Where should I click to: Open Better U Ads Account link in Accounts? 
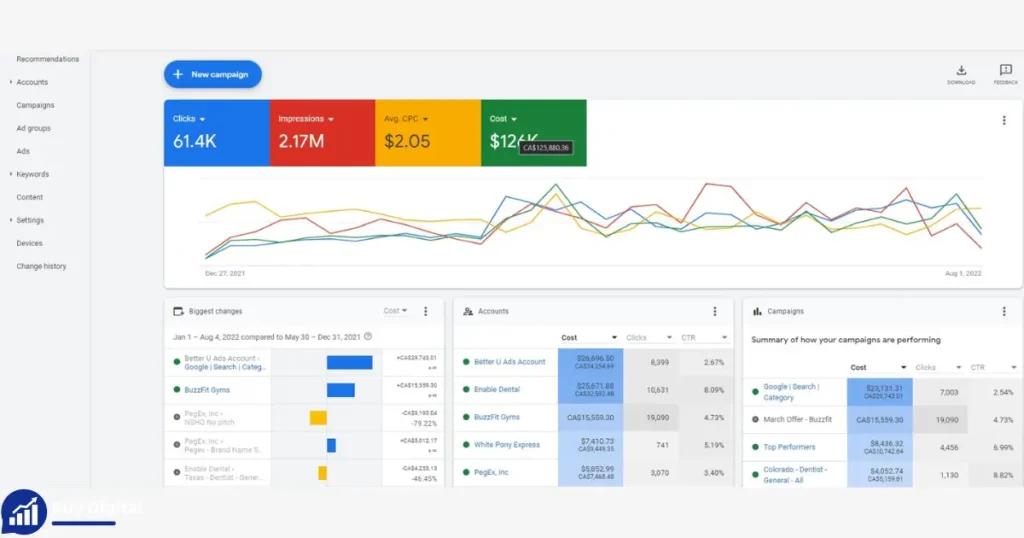pos(509,362)
